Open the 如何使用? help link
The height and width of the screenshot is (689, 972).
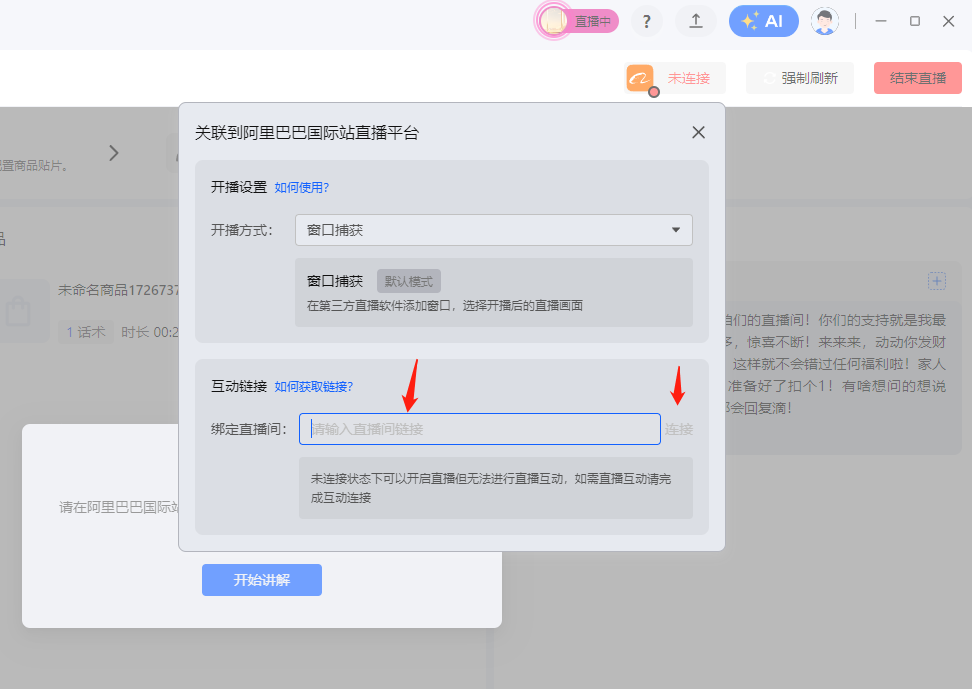coord(301,187)
